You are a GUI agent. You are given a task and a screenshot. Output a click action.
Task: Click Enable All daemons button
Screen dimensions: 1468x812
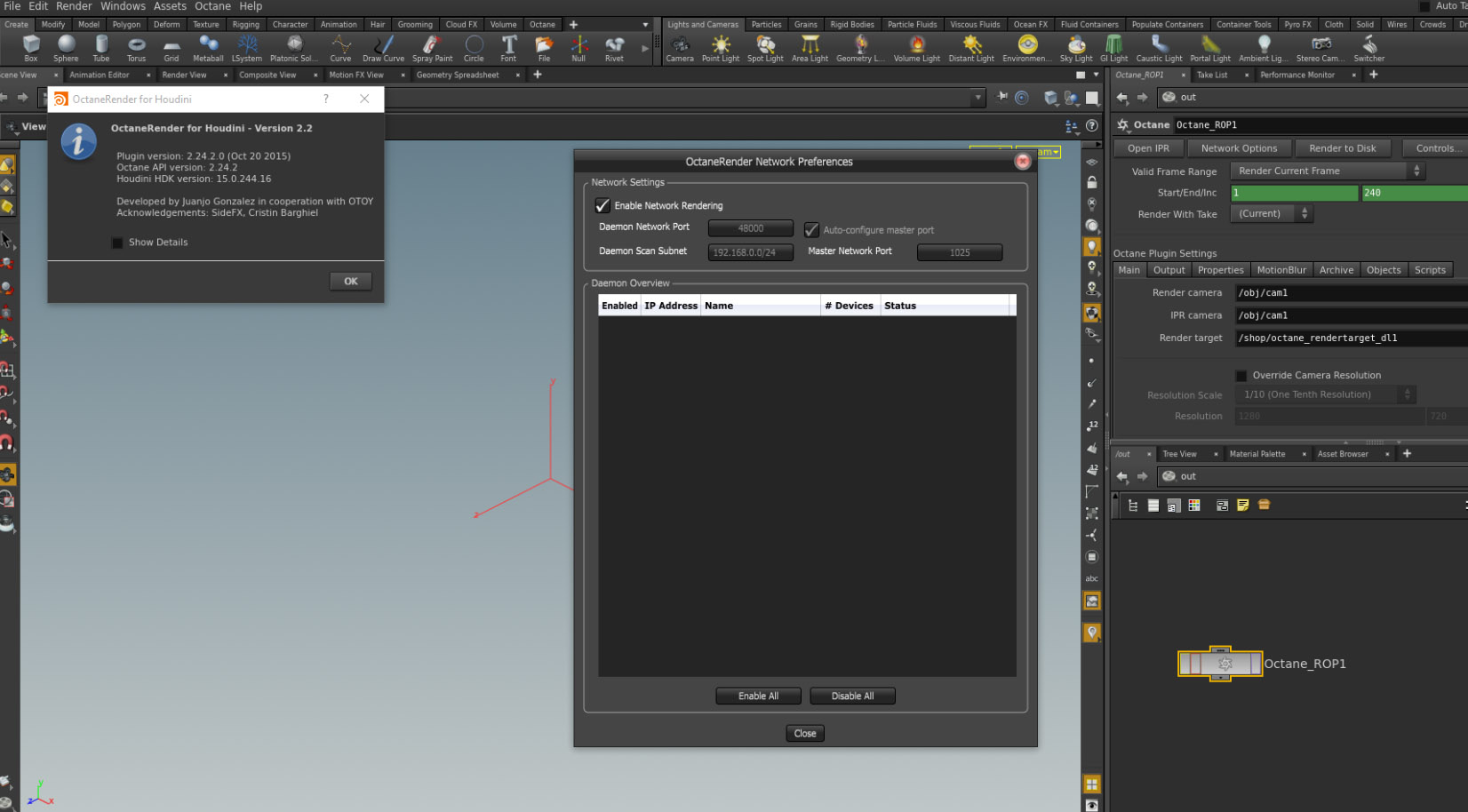[758, 696]
